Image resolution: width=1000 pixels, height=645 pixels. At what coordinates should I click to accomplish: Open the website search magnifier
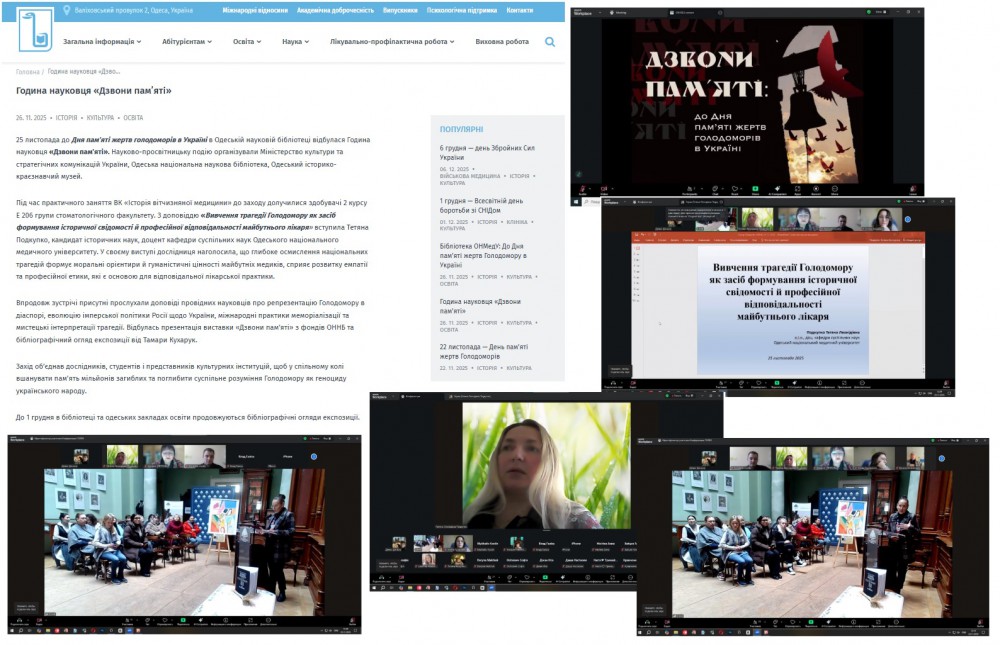[x=550, y=42]
